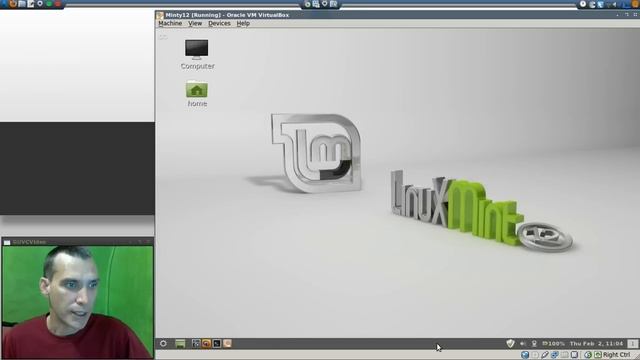The width and height of the screenshot is (640, 360).
Task: Click the button at far right of guest panel
Action: point(633,343)
